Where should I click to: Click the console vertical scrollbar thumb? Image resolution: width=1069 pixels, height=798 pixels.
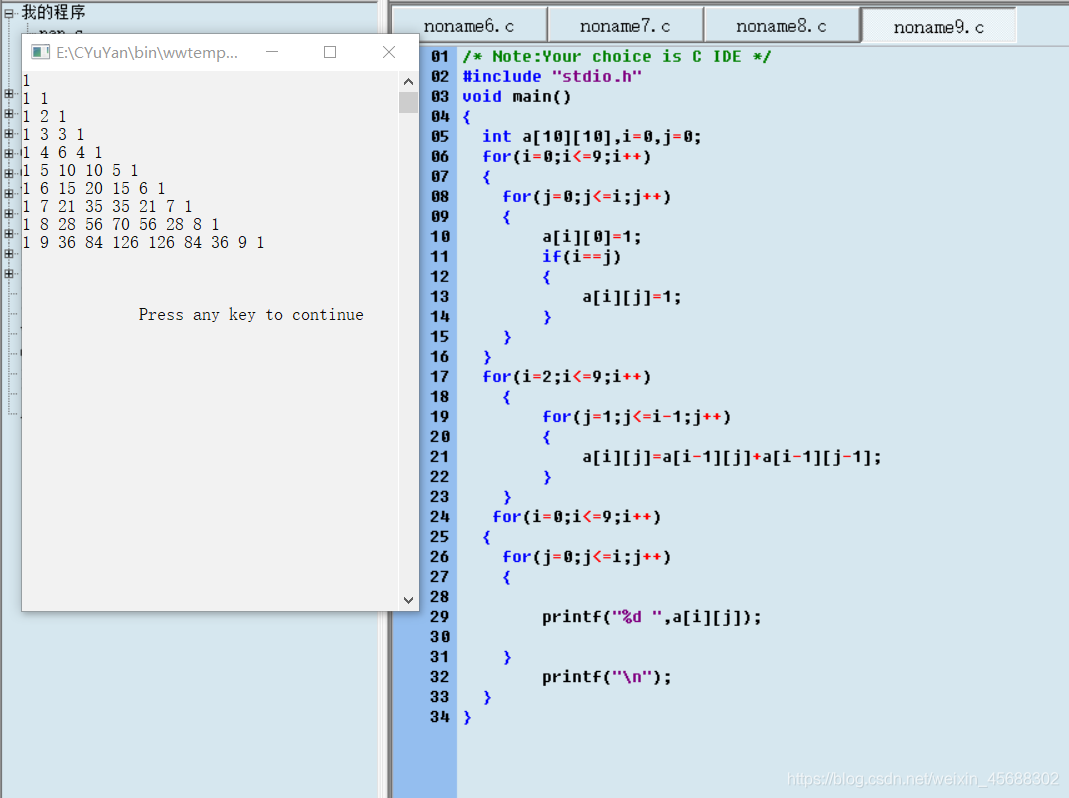(x=408, y=102)
